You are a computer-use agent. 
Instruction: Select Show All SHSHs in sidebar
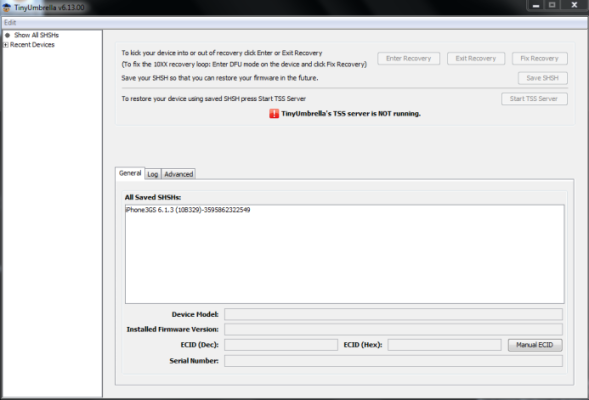[36, 35]
